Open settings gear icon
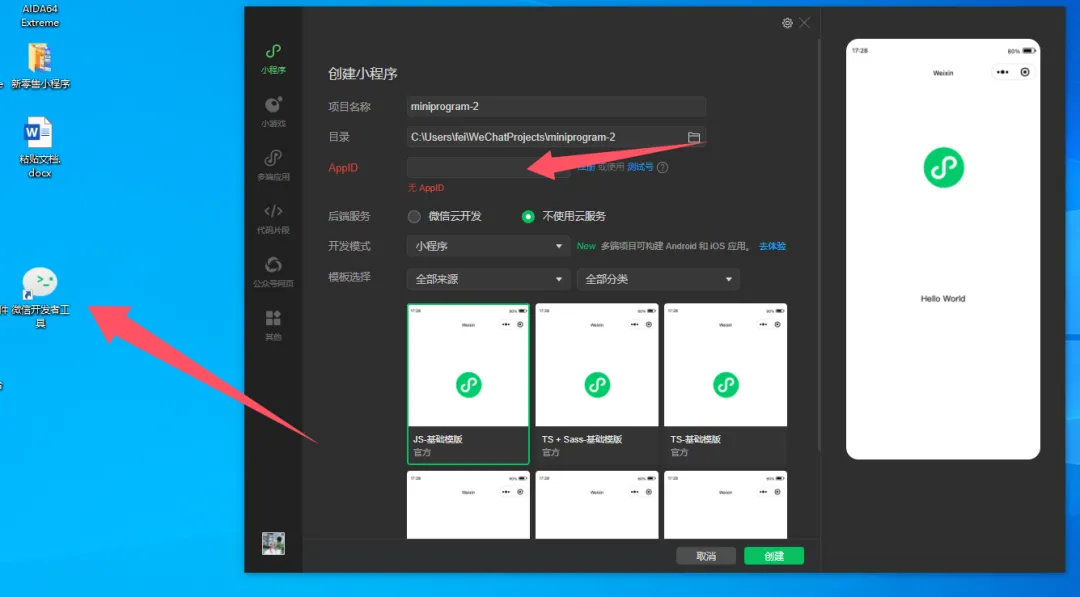Image resolution: width=1080 pixels, height=597 pixels. [x=787, y=23]
